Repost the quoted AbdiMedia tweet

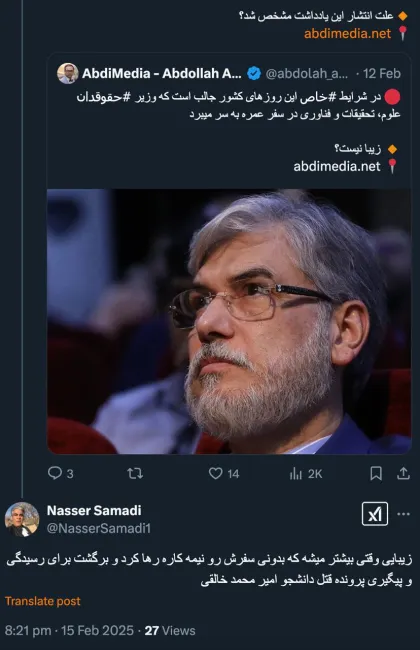pos(135,473)
